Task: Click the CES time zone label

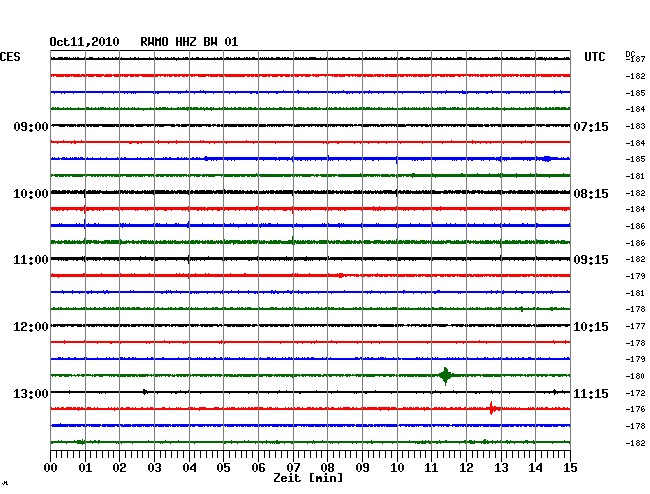Action: (10, 57)
